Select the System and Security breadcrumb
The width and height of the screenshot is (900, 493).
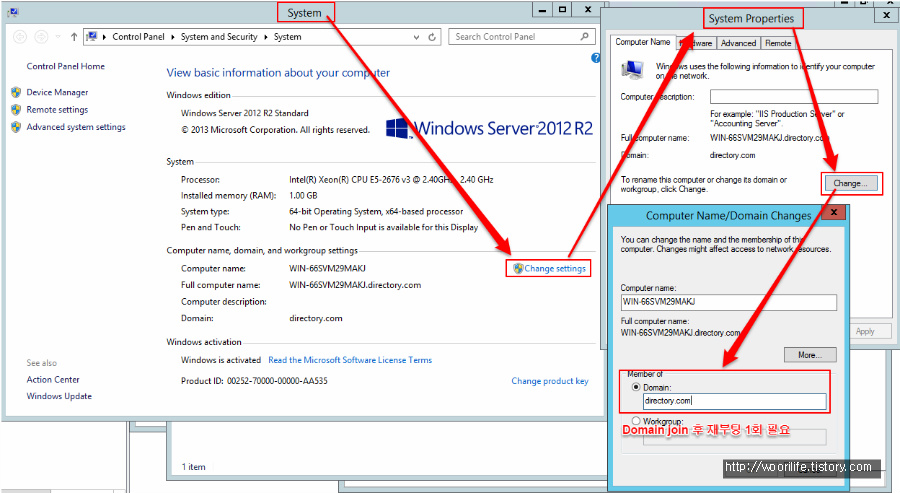click(219, 37)
